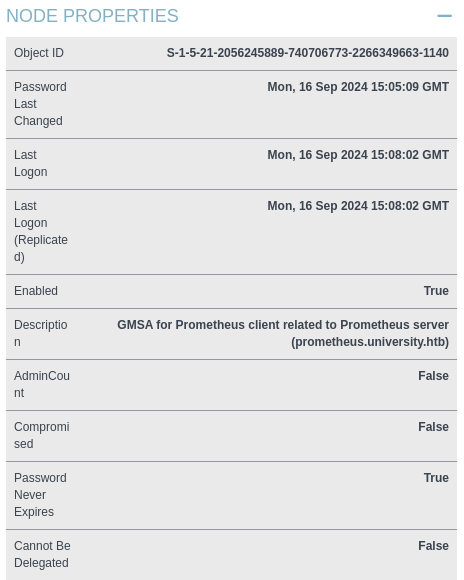Click the Enabled property label
Image resolution: width=464 pixels, height=580 pixels.
click(x=36, y=291)
